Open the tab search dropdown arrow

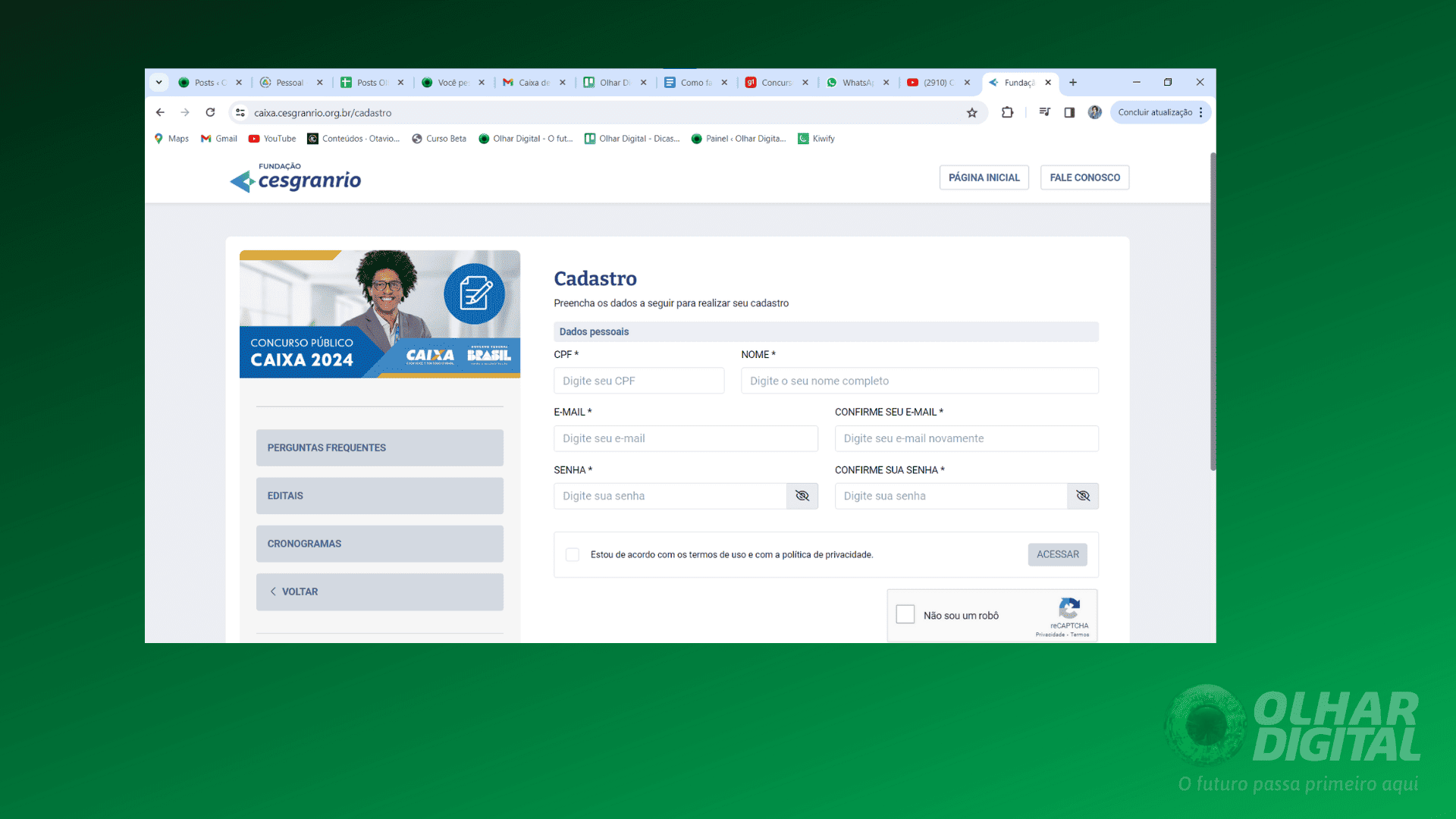[158, 83]
